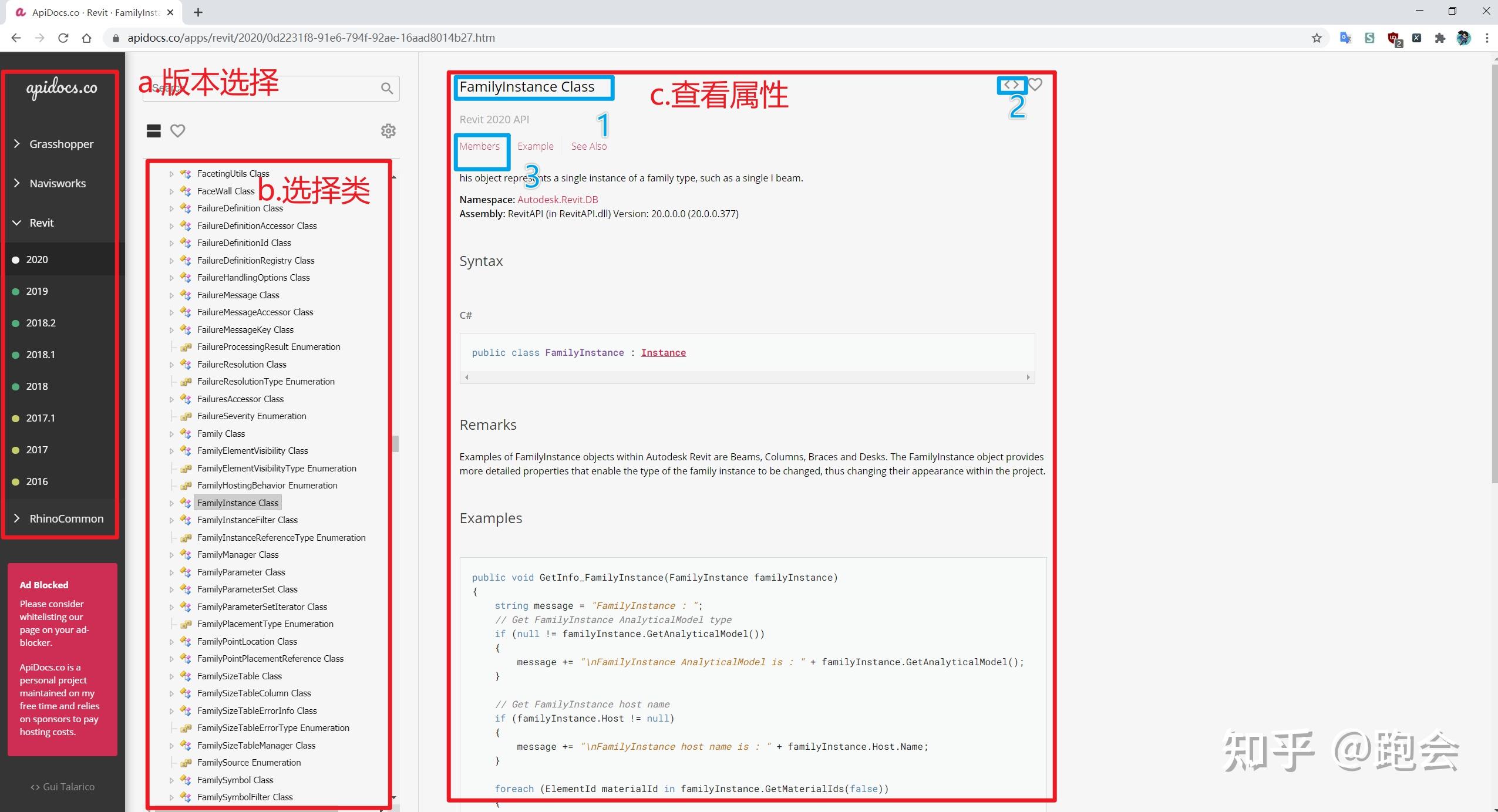Open the Autodesk.Revit.DB namespace link
1498x812 pixels.
pyautogui.click(x=557, y=200)
